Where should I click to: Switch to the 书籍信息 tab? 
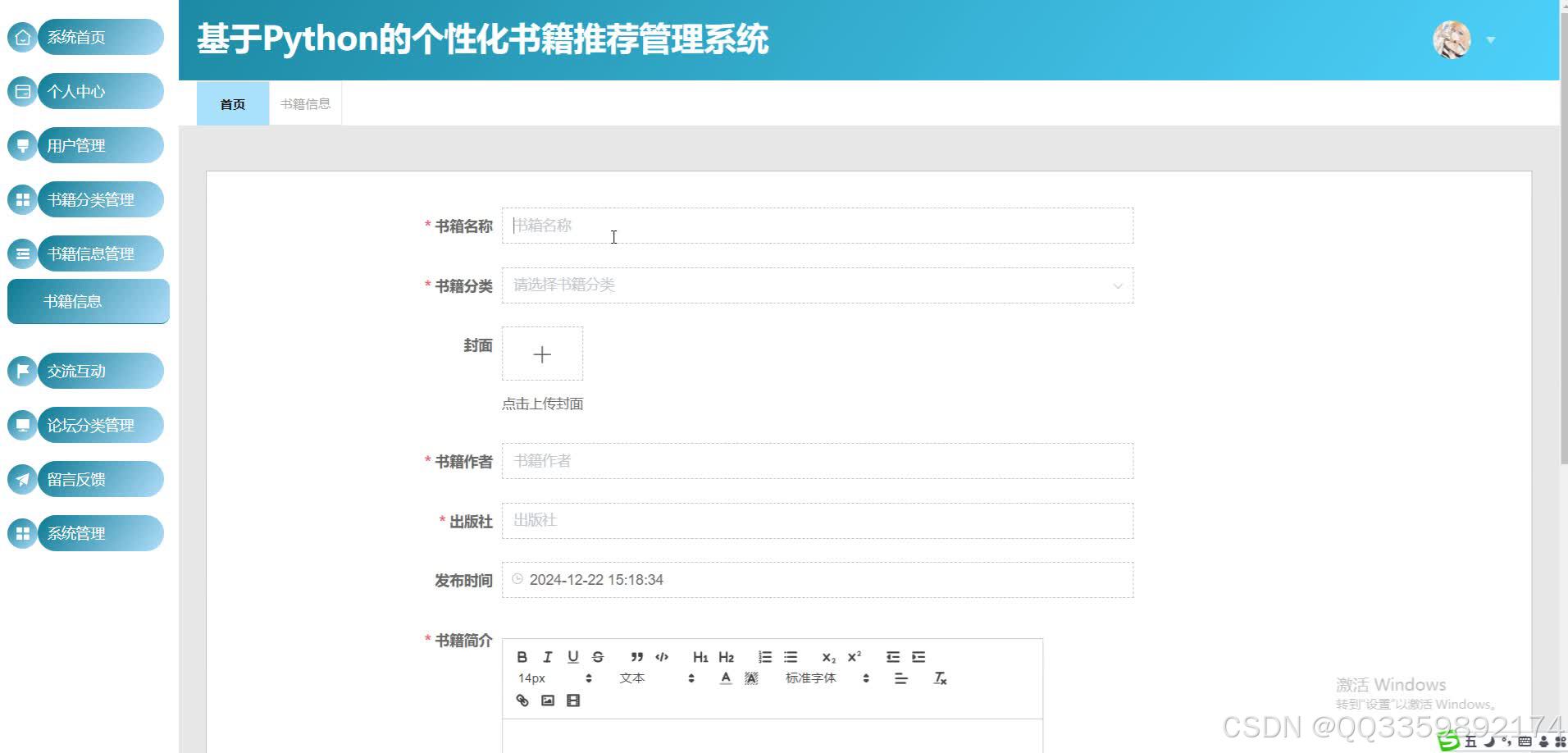[304, 103]
